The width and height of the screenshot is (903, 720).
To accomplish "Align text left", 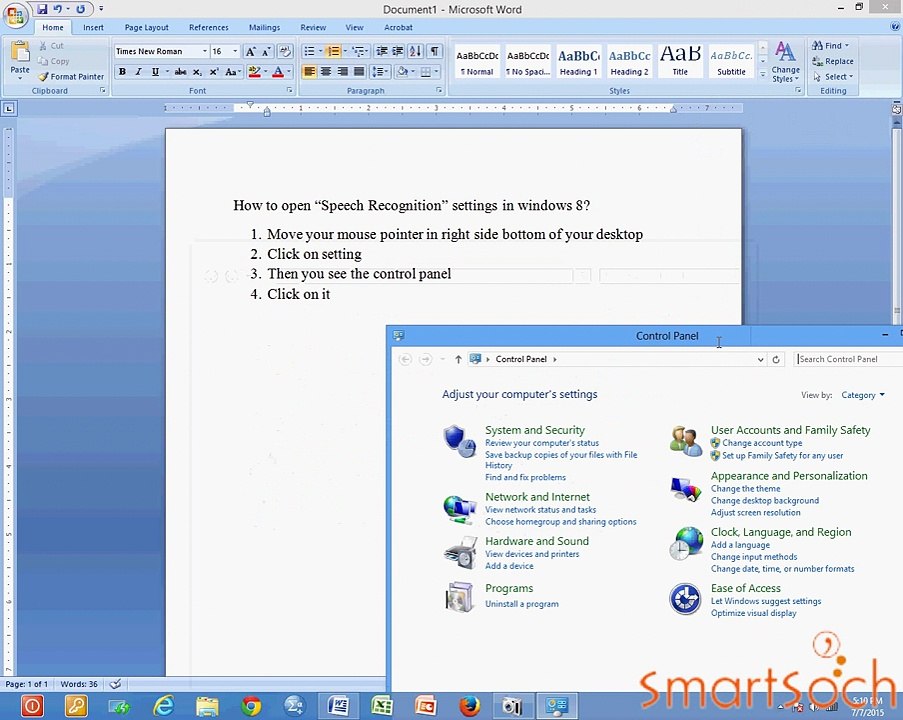I will point(309,72).
